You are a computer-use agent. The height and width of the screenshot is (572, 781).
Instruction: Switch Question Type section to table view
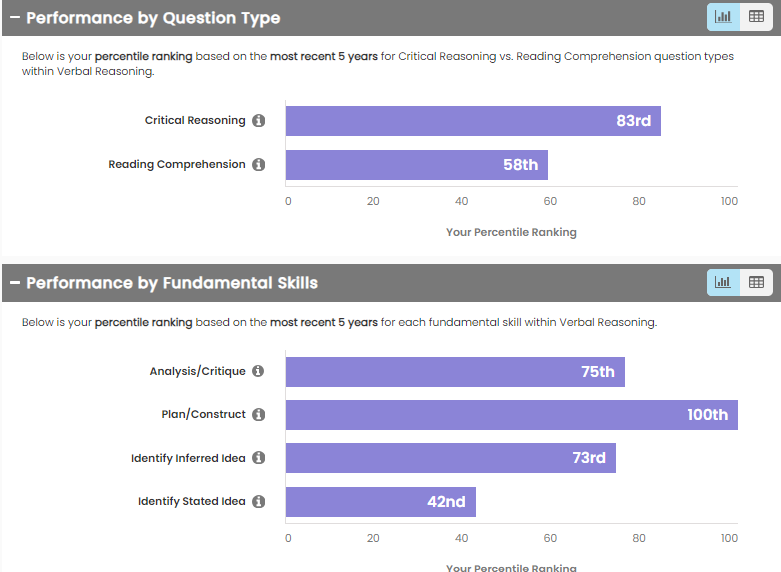756,17
